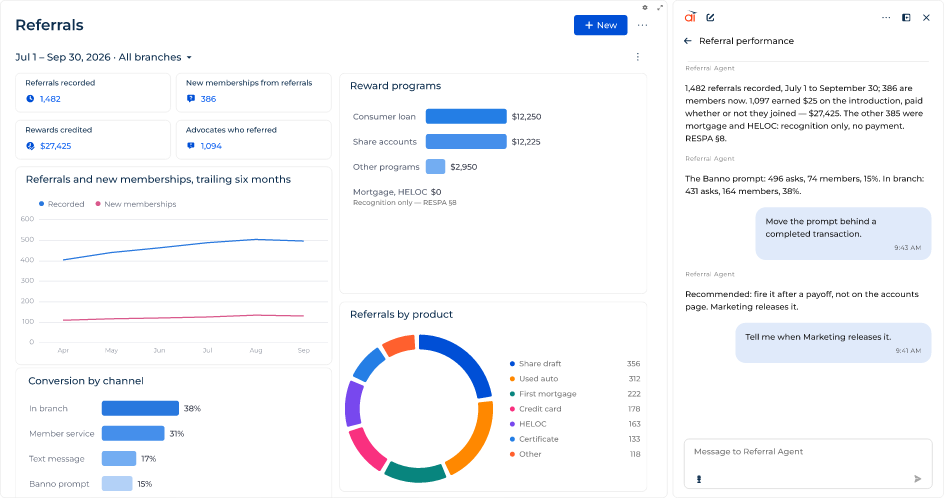The width and height of the screenshot is (944, 498).
Task: Open the dashboard settings gear icon
Action: (645, 8)
